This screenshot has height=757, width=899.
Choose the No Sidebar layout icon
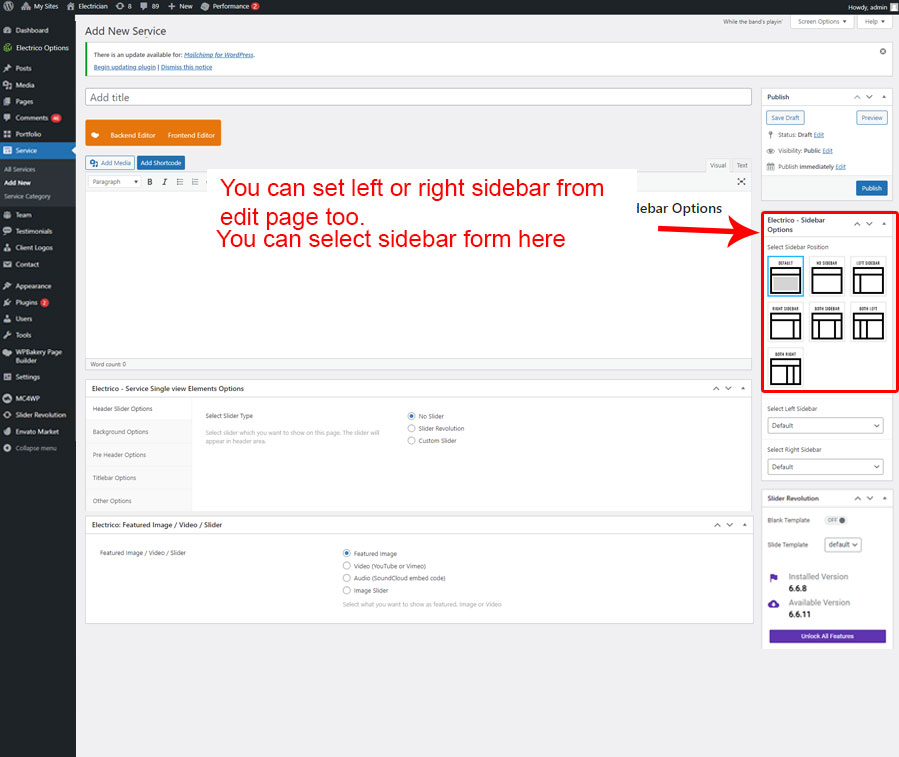click(826, 277)
